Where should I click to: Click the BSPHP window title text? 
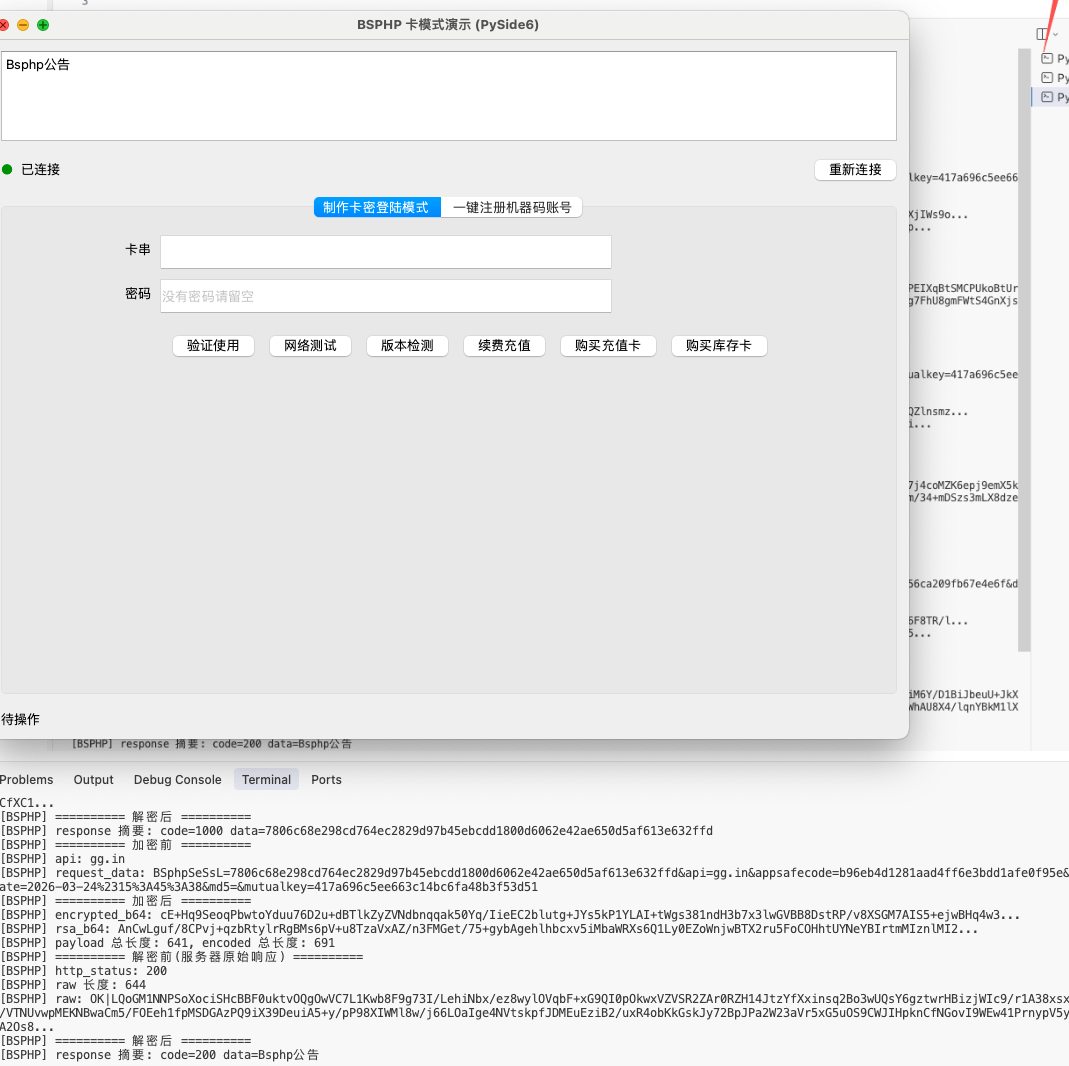(448, 25)
